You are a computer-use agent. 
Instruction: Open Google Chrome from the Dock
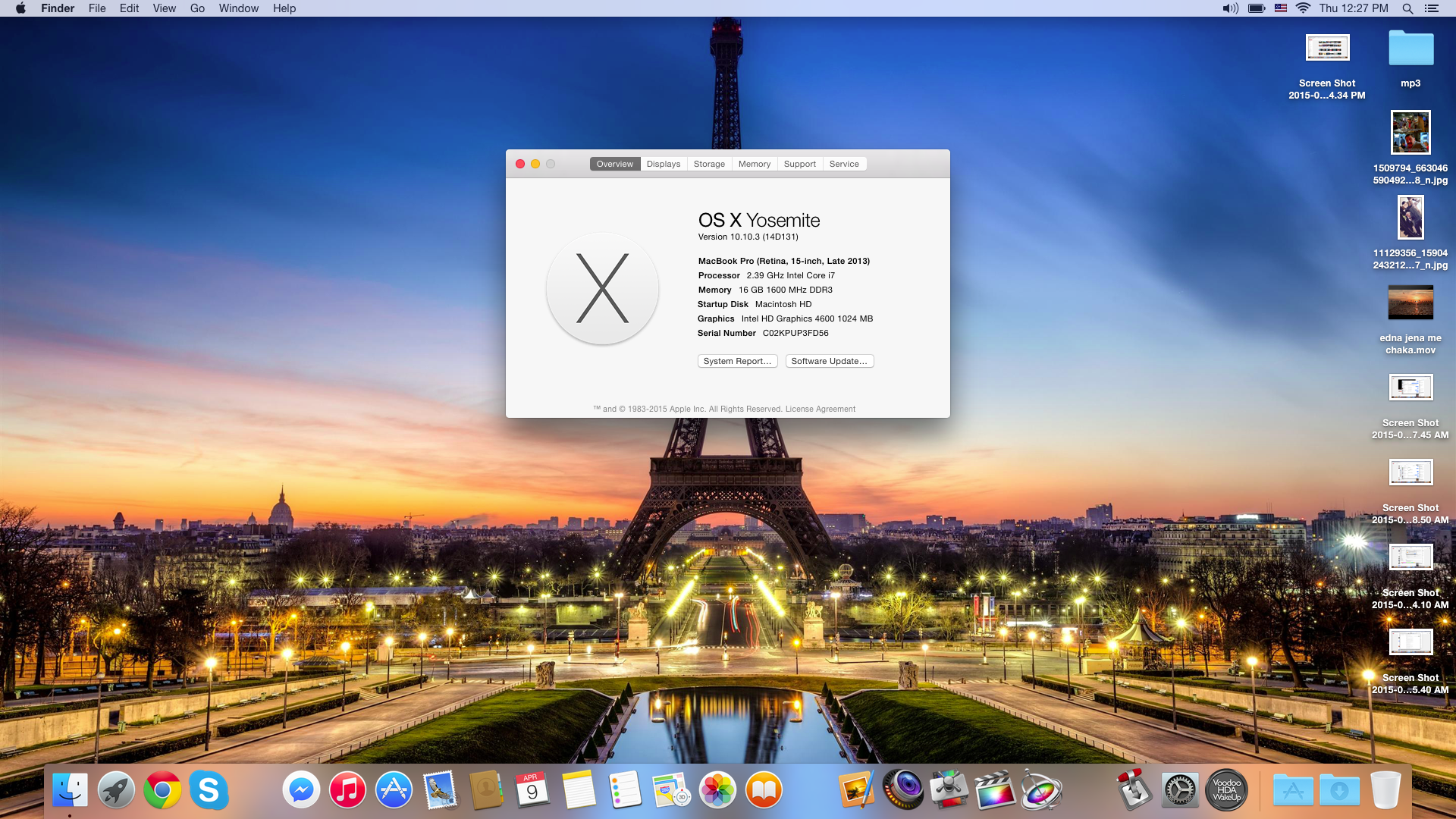[162, 790]
